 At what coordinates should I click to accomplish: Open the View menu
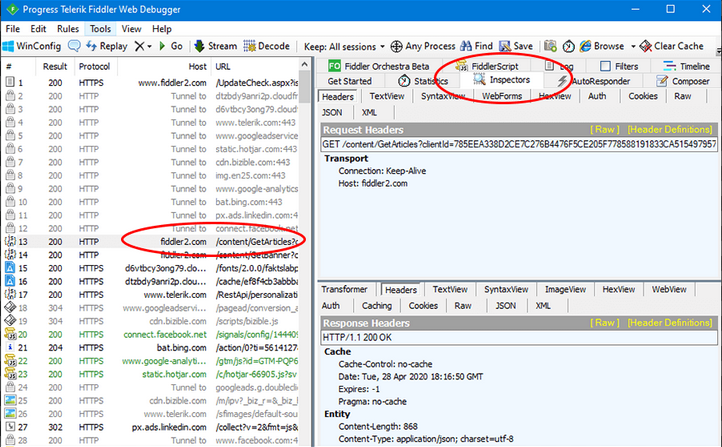click(131, 29)
